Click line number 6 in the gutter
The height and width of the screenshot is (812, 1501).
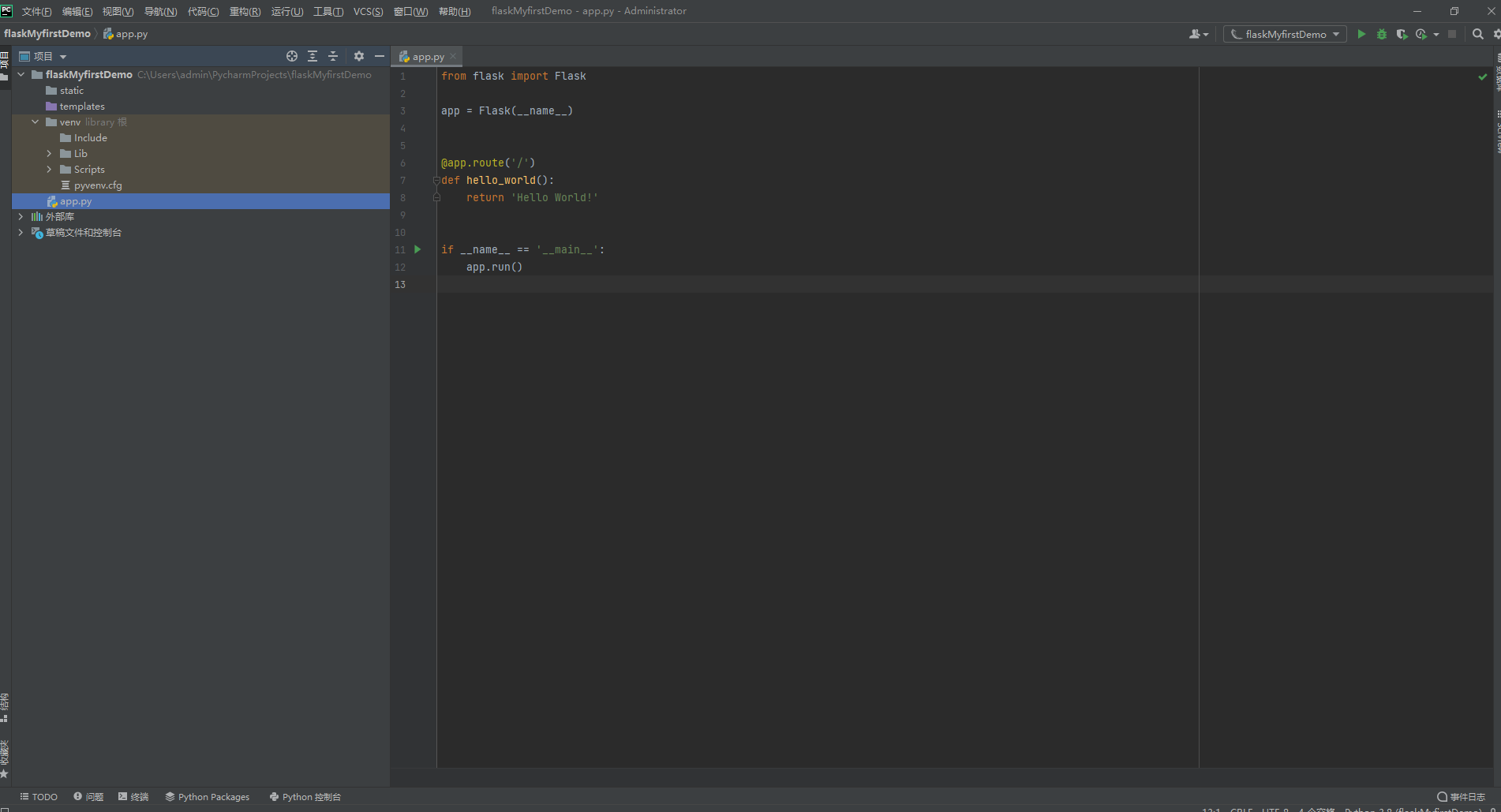pos(402,163)
